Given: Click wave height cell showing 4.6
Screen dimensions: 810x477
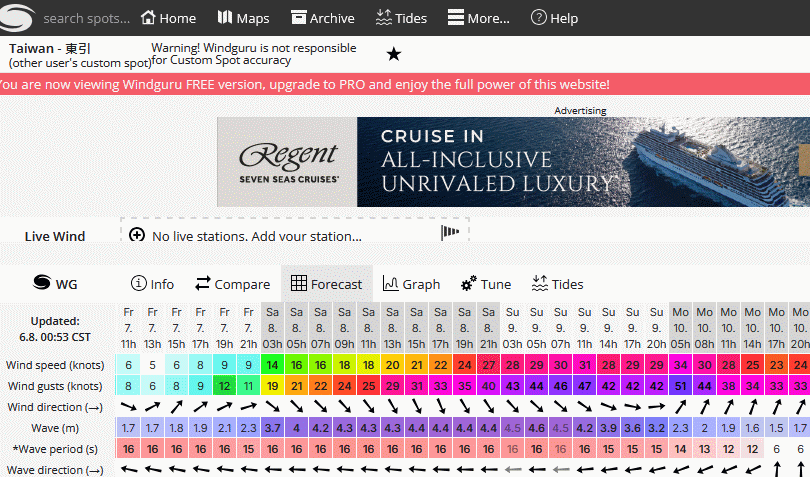Looking at the screenshot, I should 536,428.
